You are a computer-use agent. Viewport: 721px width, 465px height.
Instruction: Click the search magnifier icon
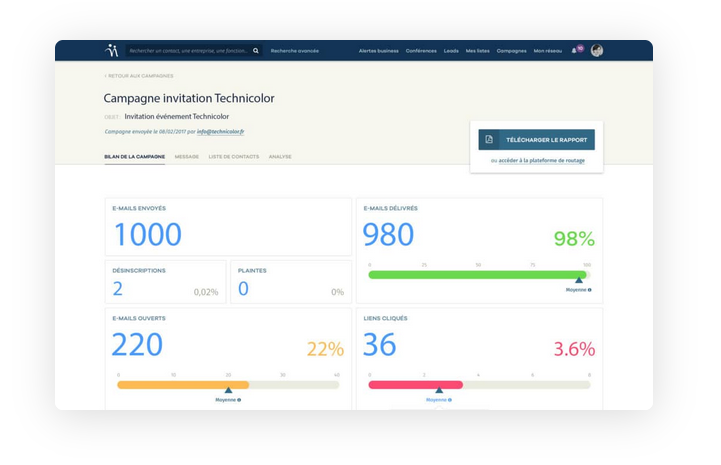(256, 51)
